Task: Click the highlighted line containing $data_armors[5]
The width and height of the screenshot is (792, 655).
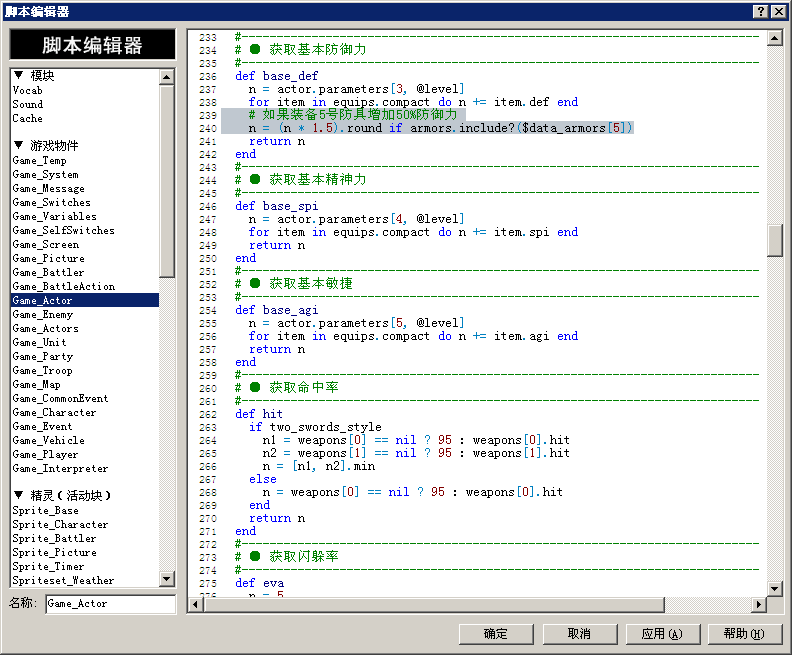Action: 440,128
